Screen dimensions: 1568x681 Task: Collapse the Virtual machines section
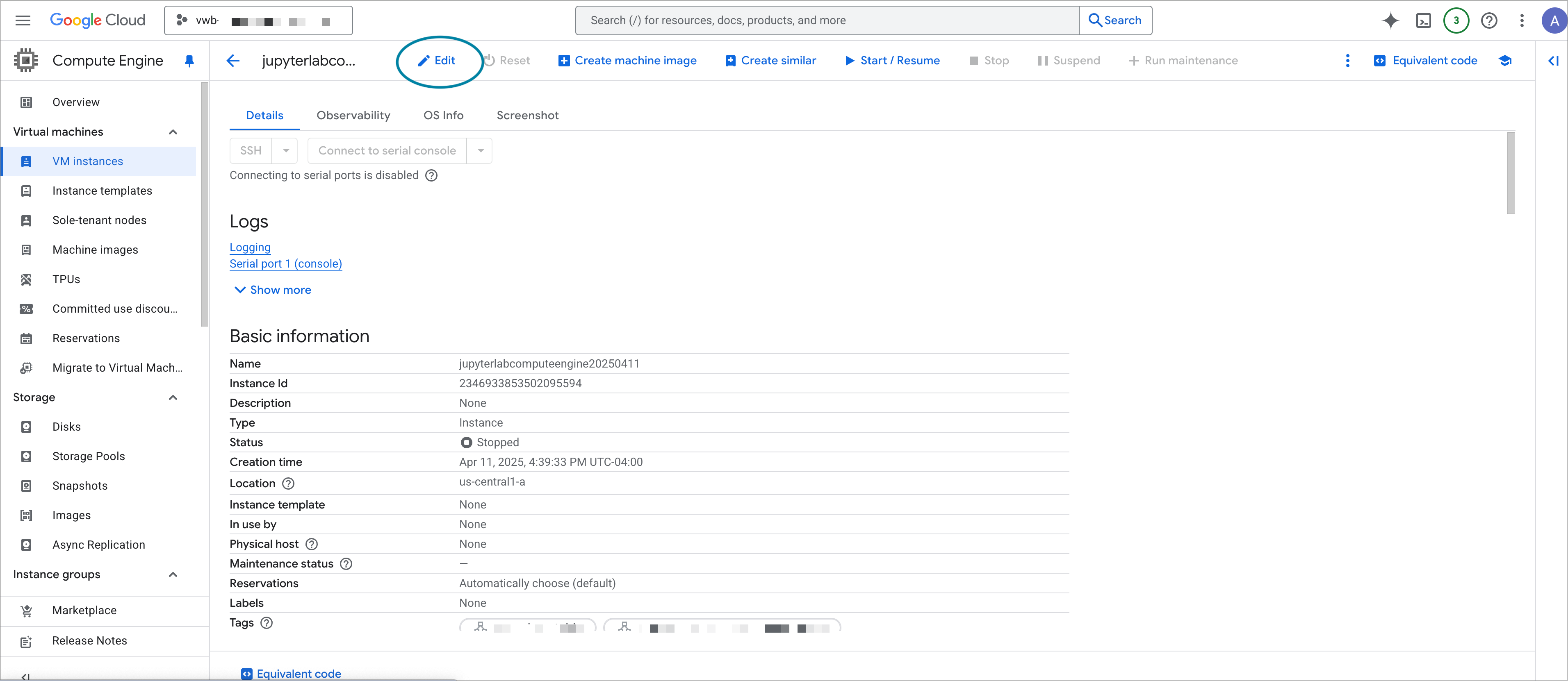[173, 132]
